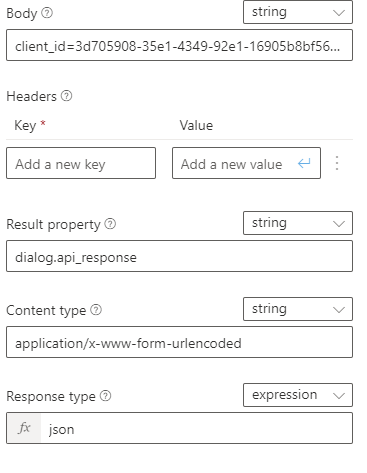The image size is (367, 473).
Task: Click the Value column header
Action: (196, 125)
